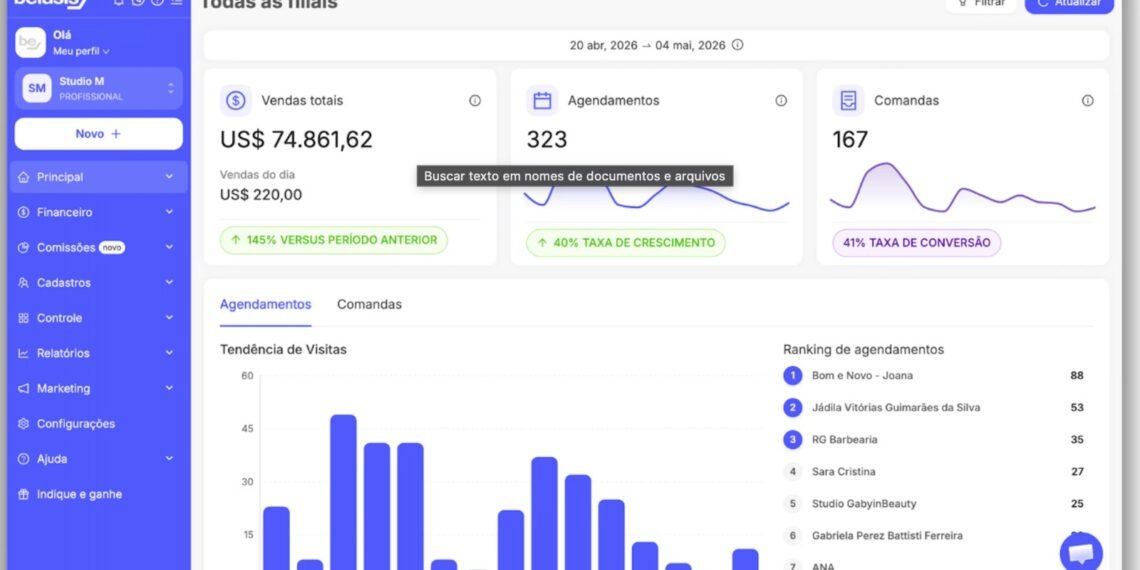Image resolution: width=1140 pixels, height=570 pixels.
Task: Open info tooltip on Vendas totais card
Action: point(475,101)
